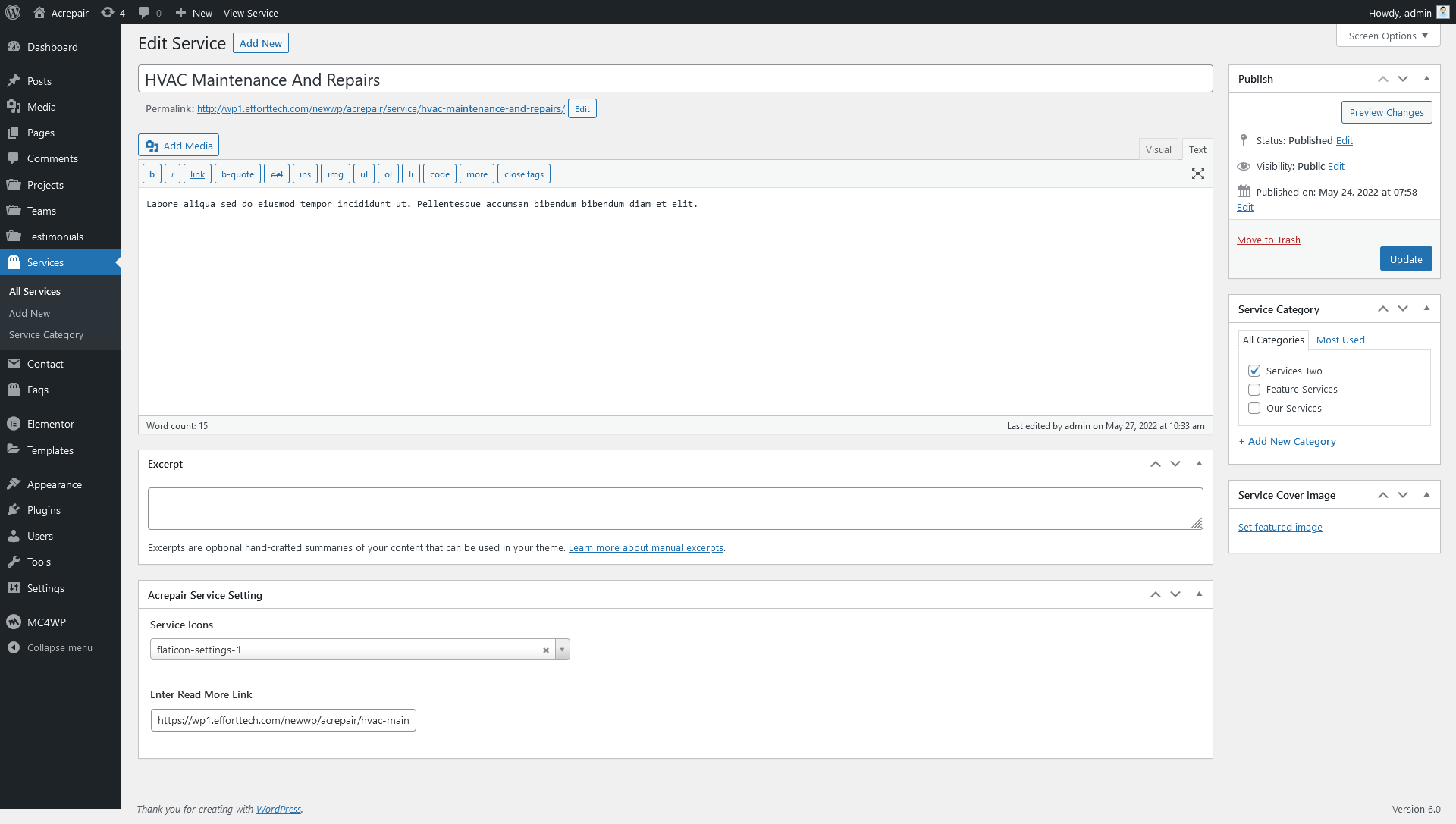Click the comments bubble icon in admin bar
The height and width of the screenshot is (824, 1456).
(x=143, y=13)
